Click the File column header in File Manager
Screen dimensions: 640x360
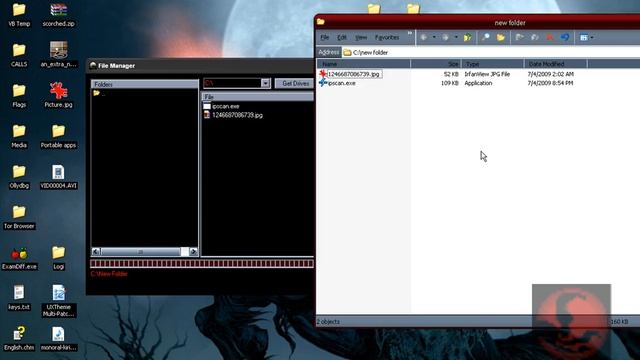click(x=258, y=97)
